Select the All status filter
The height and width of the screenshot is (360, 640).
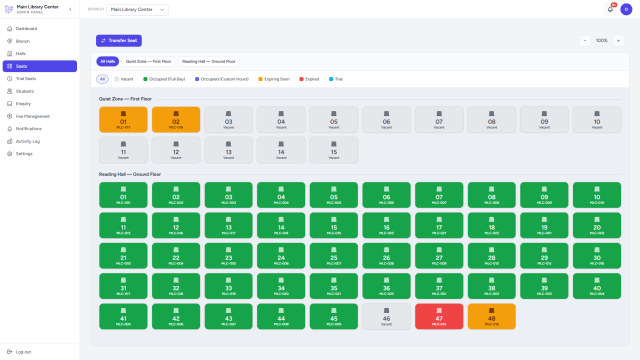102,79
